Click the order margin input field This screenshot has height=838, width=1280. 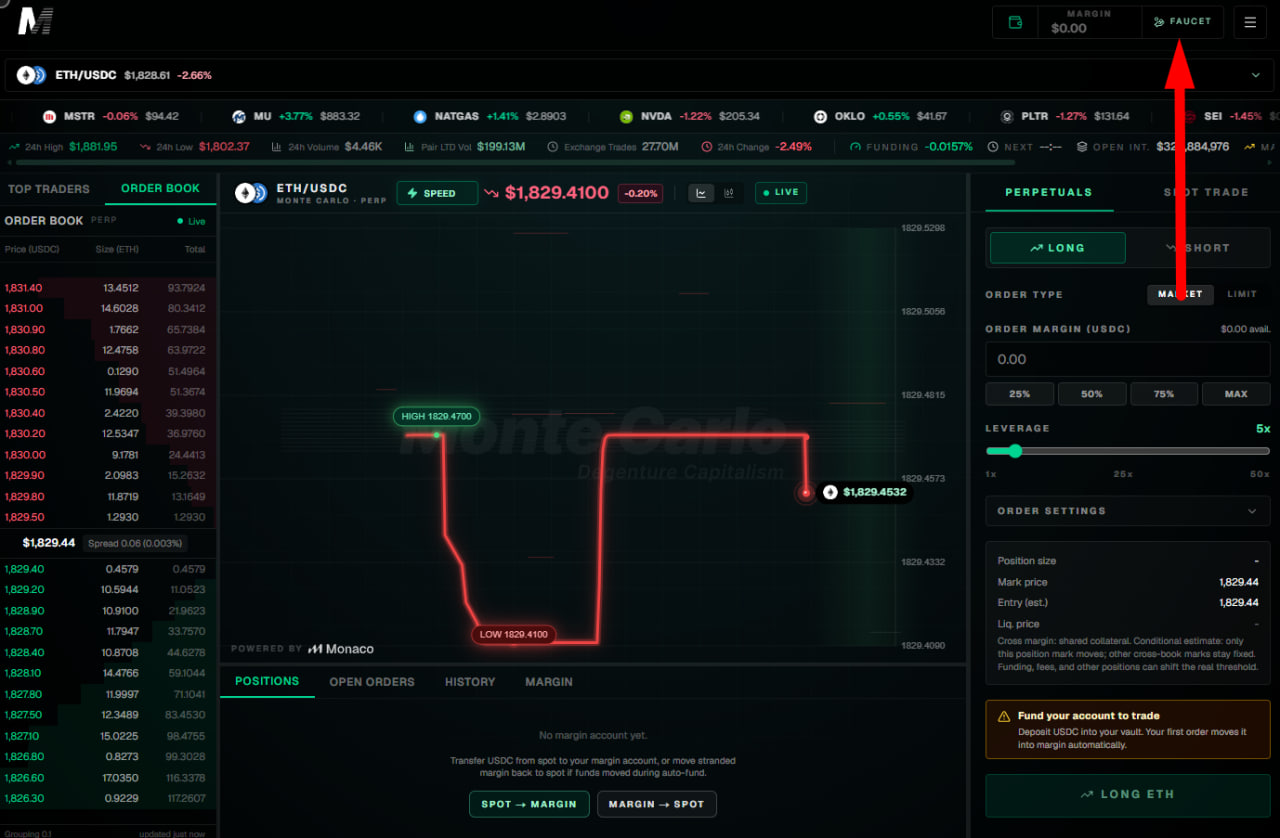(1128, 359)
